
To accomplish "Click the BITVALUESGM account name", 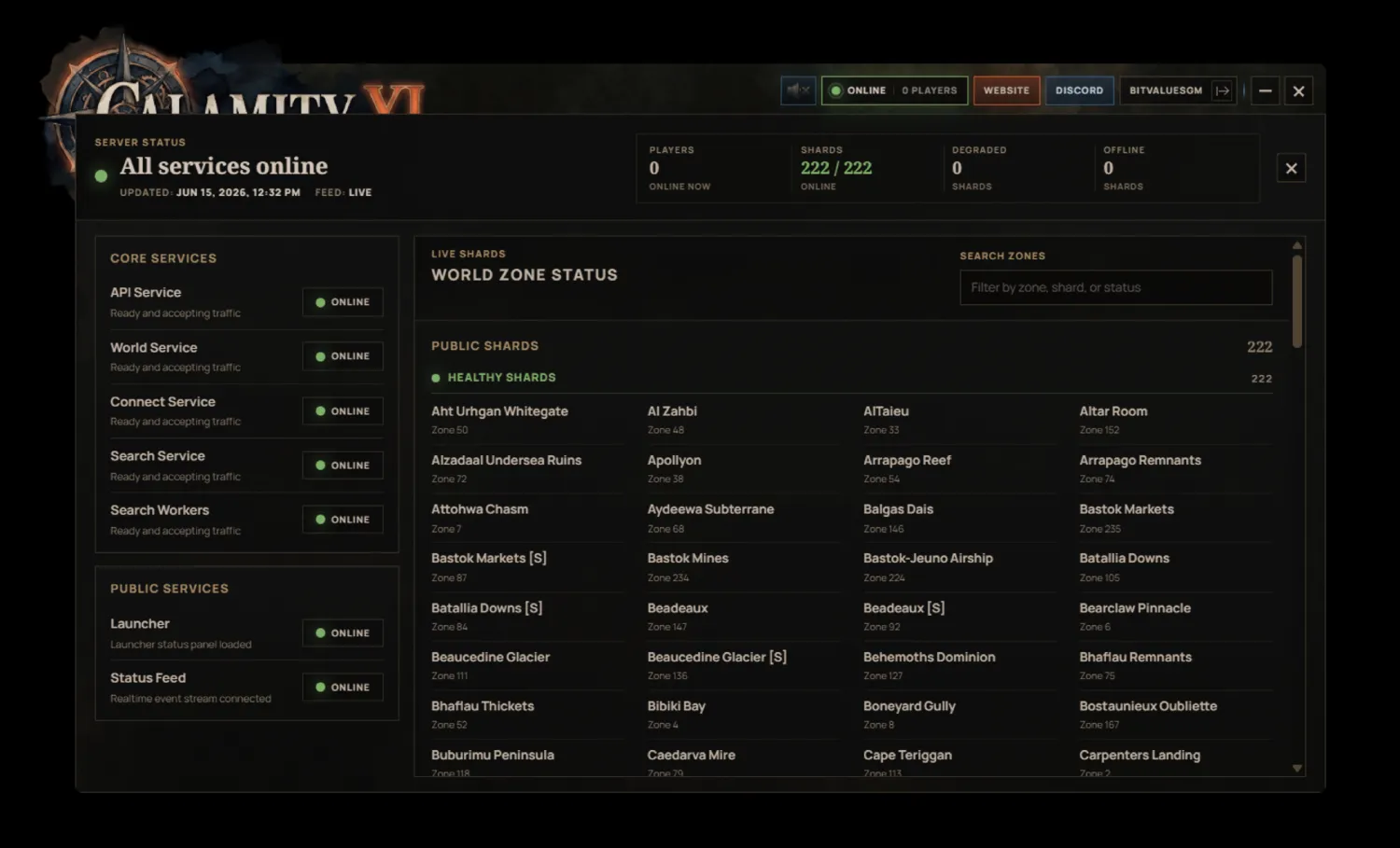I will click(1166, 90).
